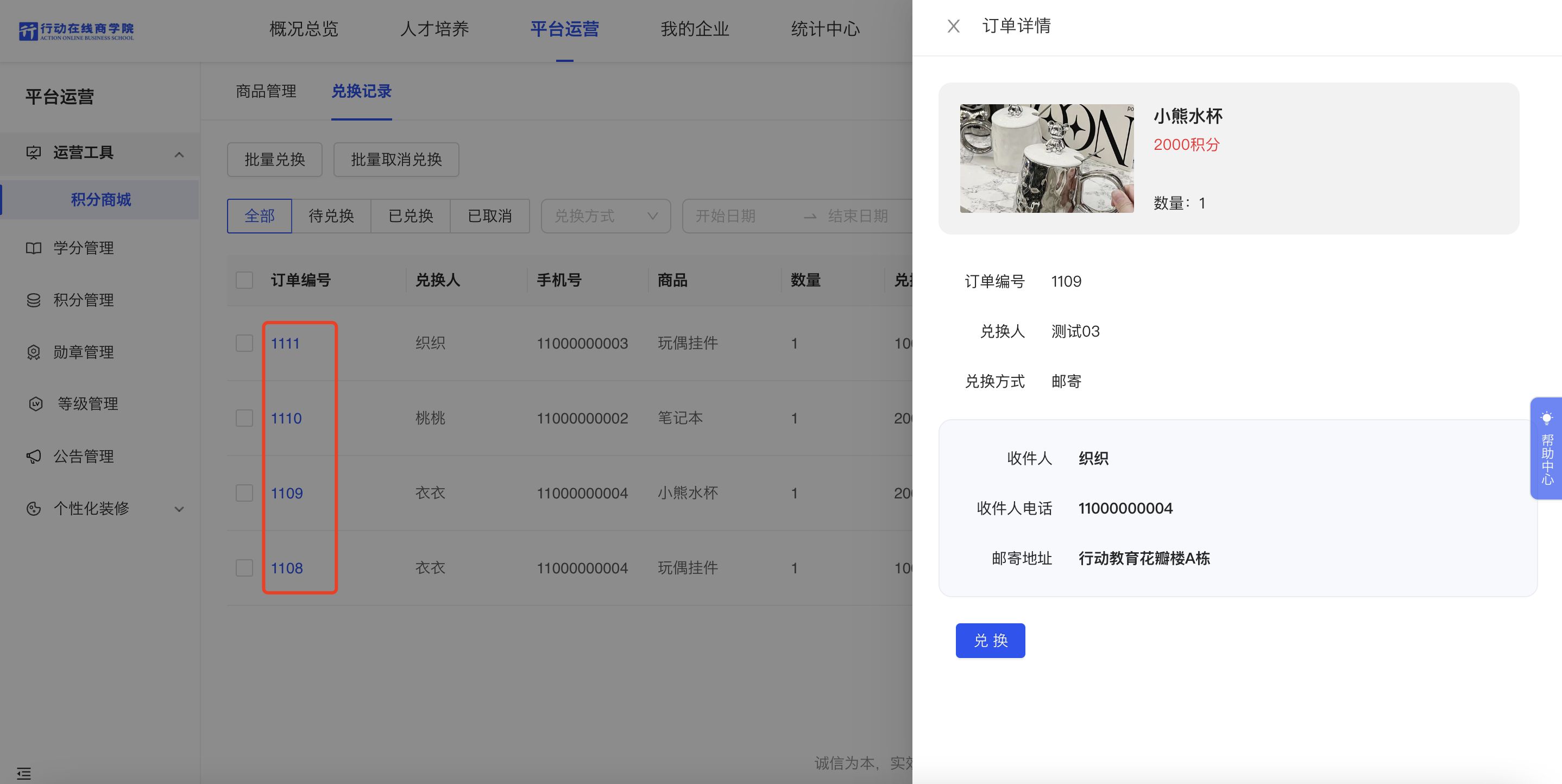This screenshot has height=784, width=1562.
Task: Click 笔记本 product cell in the table
Action: (x=681, y=418)
